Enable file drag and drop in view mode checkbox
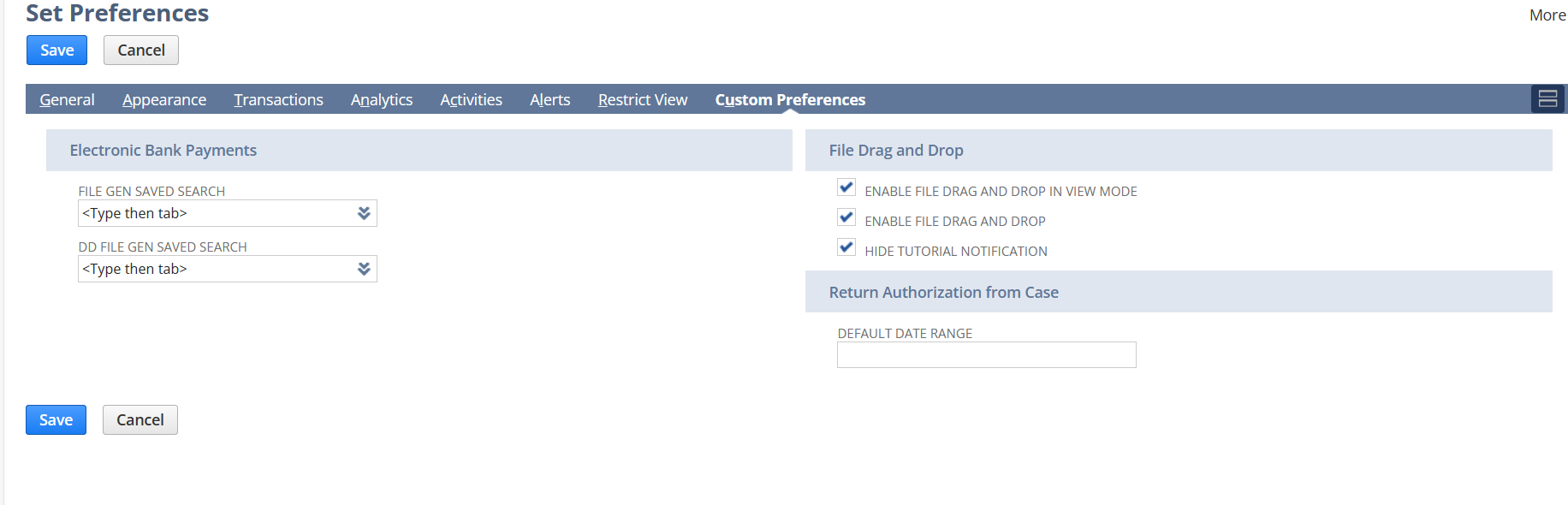 846,187
